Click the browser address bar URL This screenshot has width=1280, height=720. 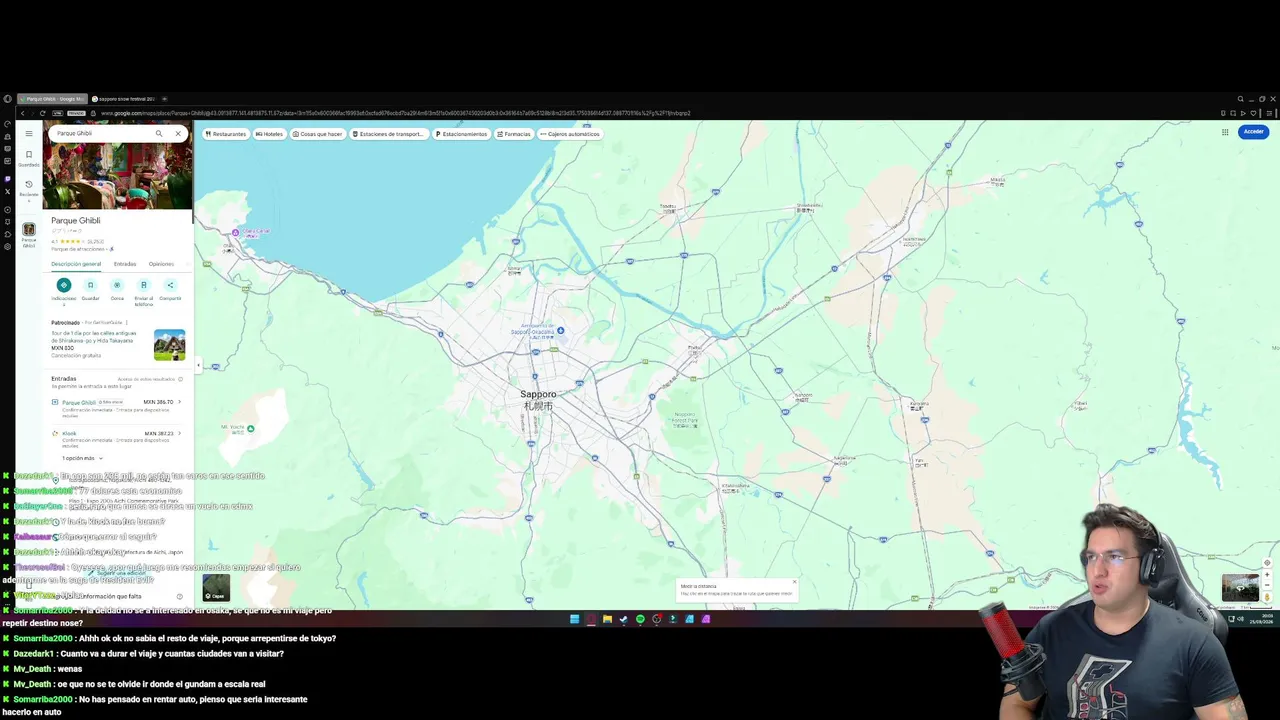[395, 113]
